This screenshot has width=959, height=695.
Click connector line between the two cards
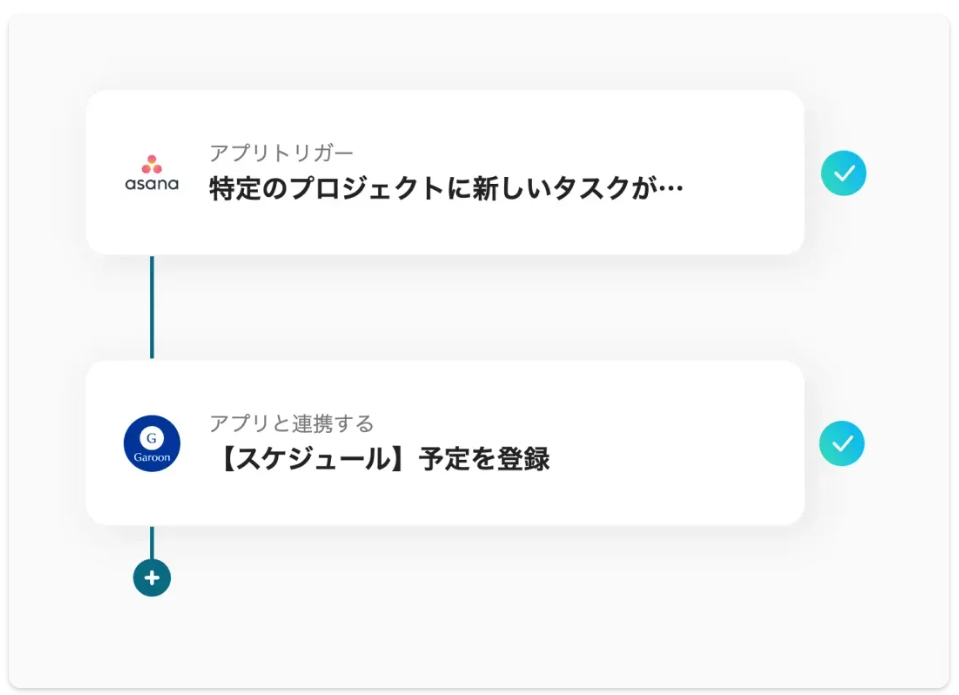point(152,307)
